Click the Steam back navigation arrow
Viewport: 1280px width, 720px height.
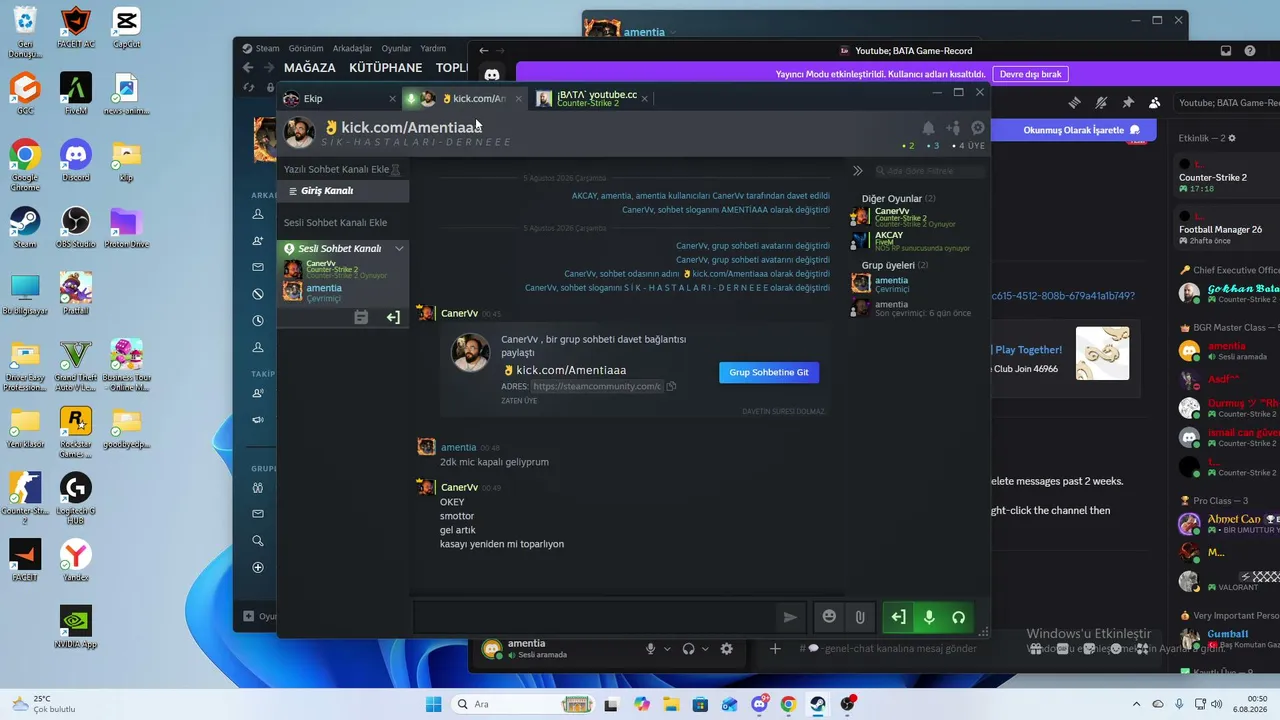point(249,68)
